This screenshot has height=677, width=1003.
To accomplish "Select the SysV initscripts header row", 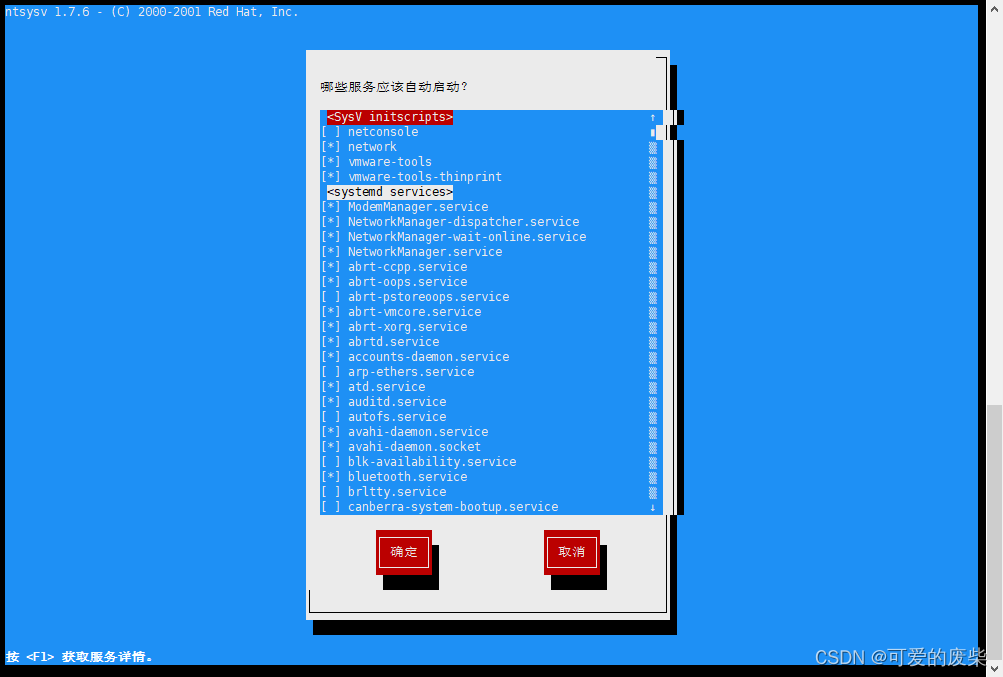I will [390, 117].
